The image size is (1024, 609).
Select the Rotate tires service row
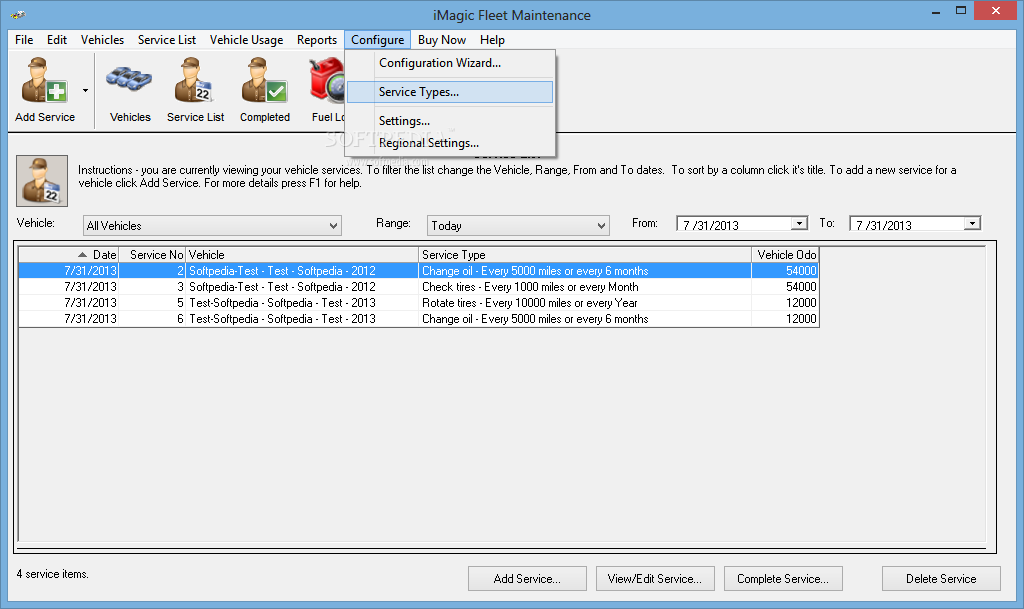(x=418, y=303)
